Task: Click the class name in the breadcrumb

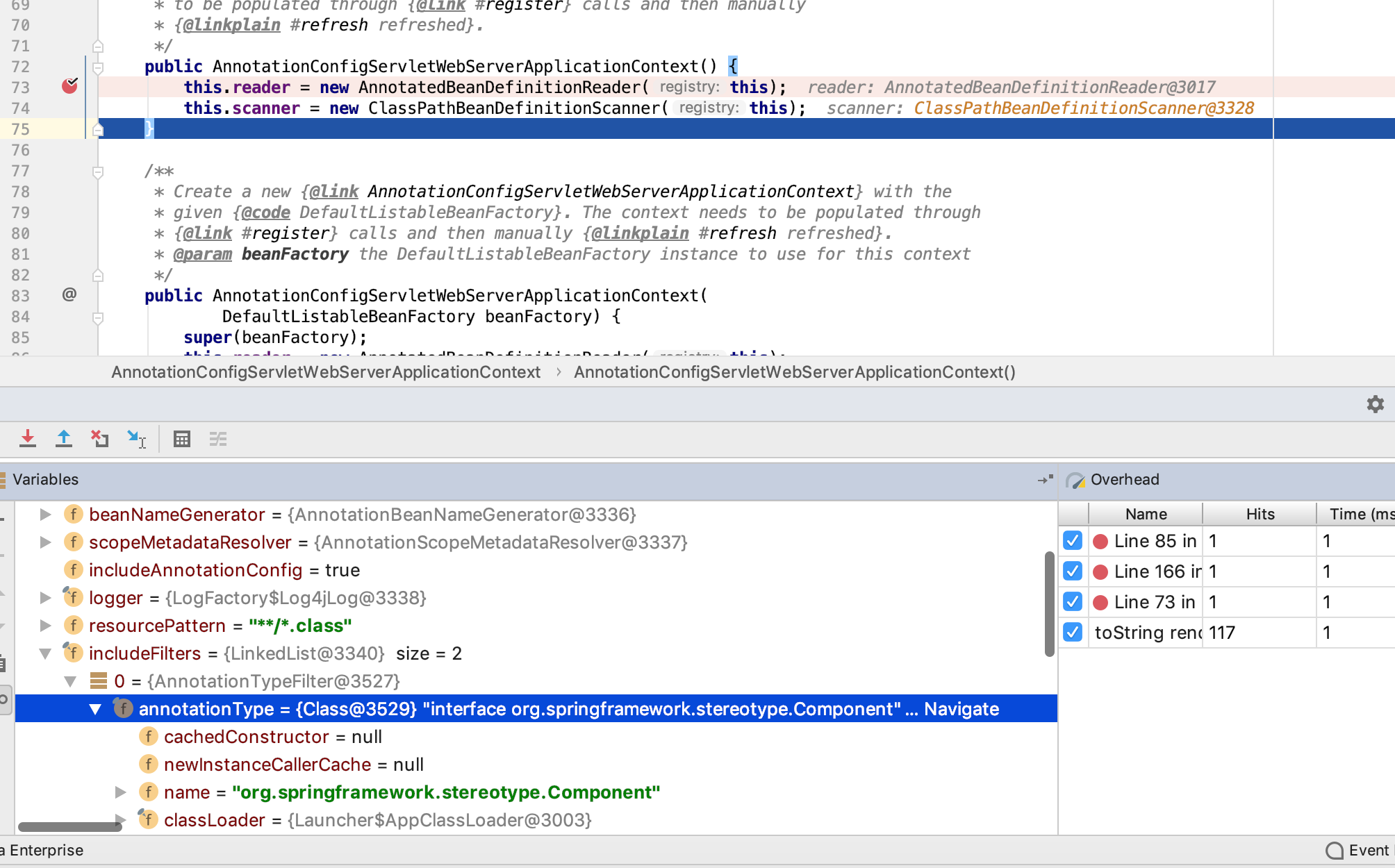Action: point(326,372)
